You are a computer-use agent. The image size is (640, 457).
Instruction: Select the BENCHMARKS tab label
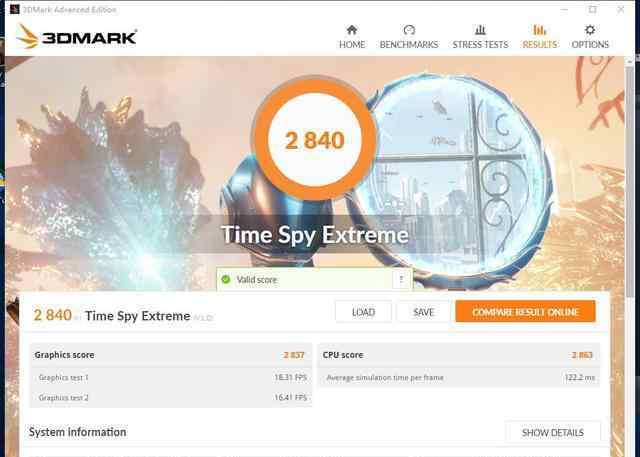tap(409, 44)
